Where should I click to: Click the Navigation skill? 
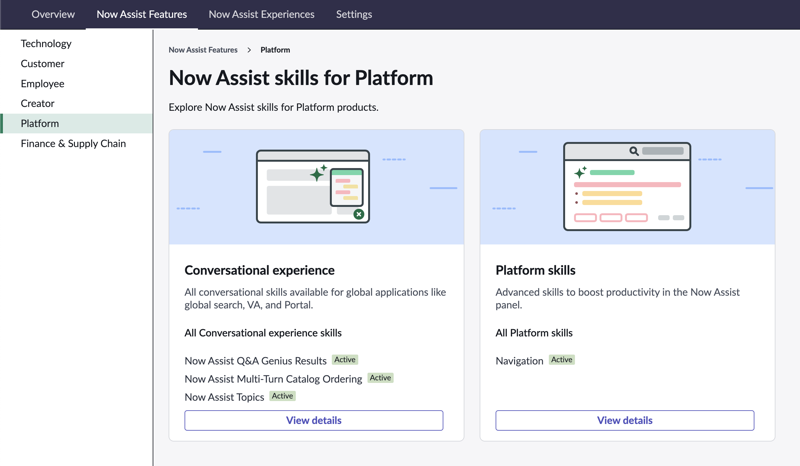[x=519, y=361]
